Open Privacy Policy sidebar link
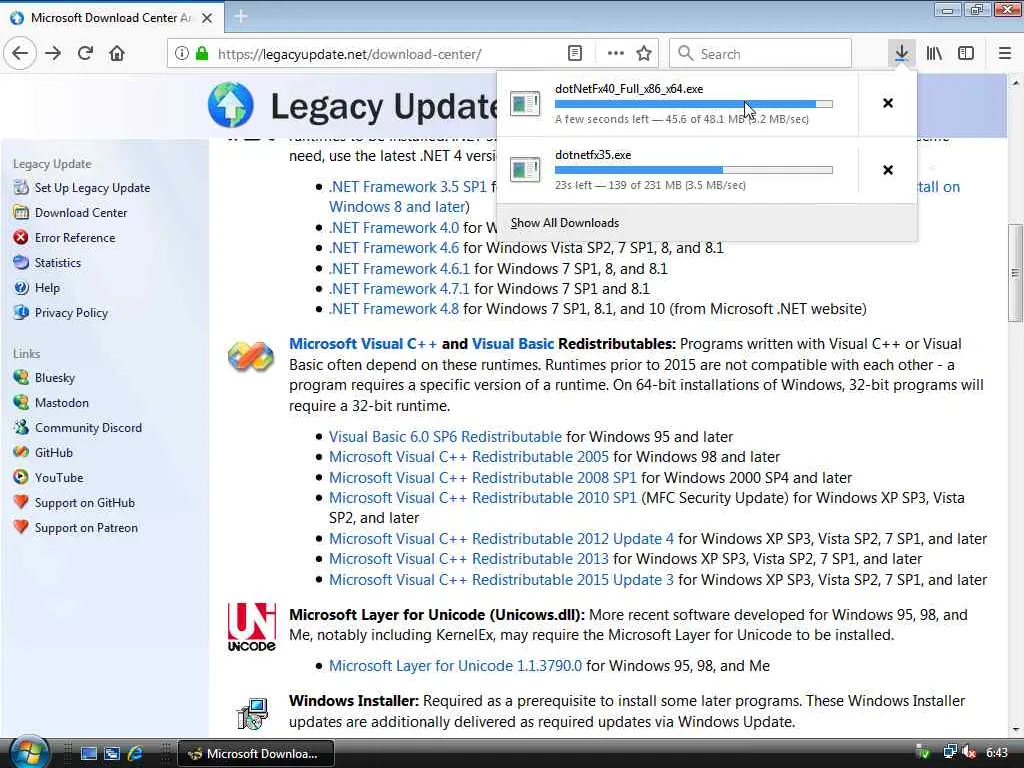This screenshot has height=768, width=1024. tap(71, 313)
